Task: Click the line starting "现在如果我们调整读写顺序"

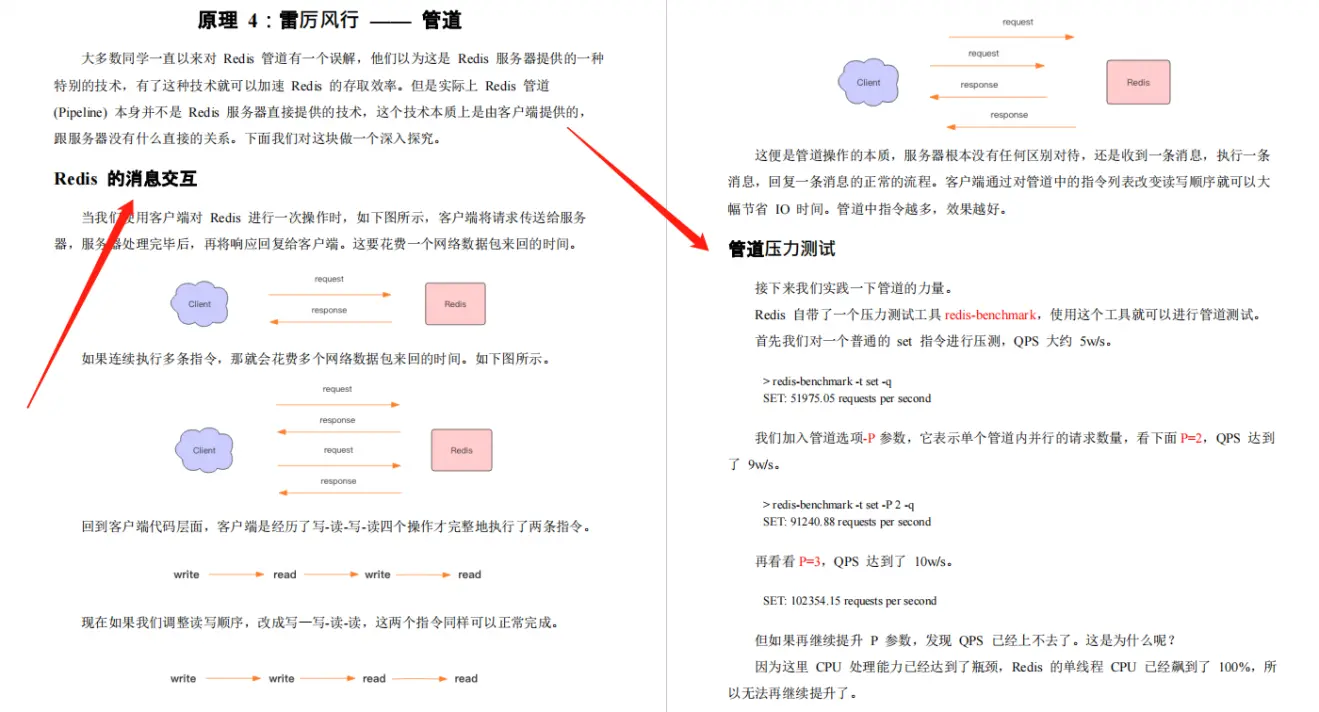Action: point(319,622)
